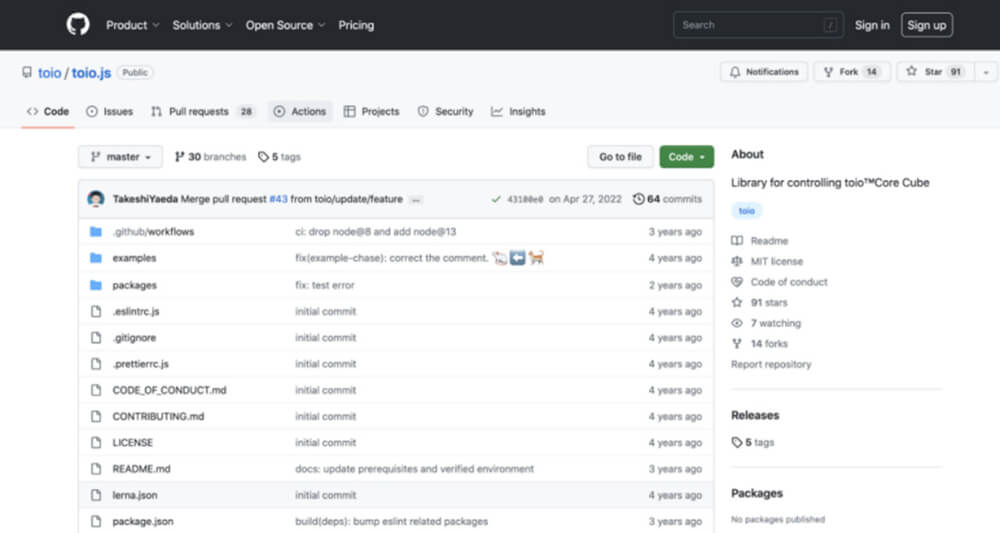This screenshot has height=533, width=1000.
Task: Switch to the Pull requests tab
Action: click(x=202, y=112)
